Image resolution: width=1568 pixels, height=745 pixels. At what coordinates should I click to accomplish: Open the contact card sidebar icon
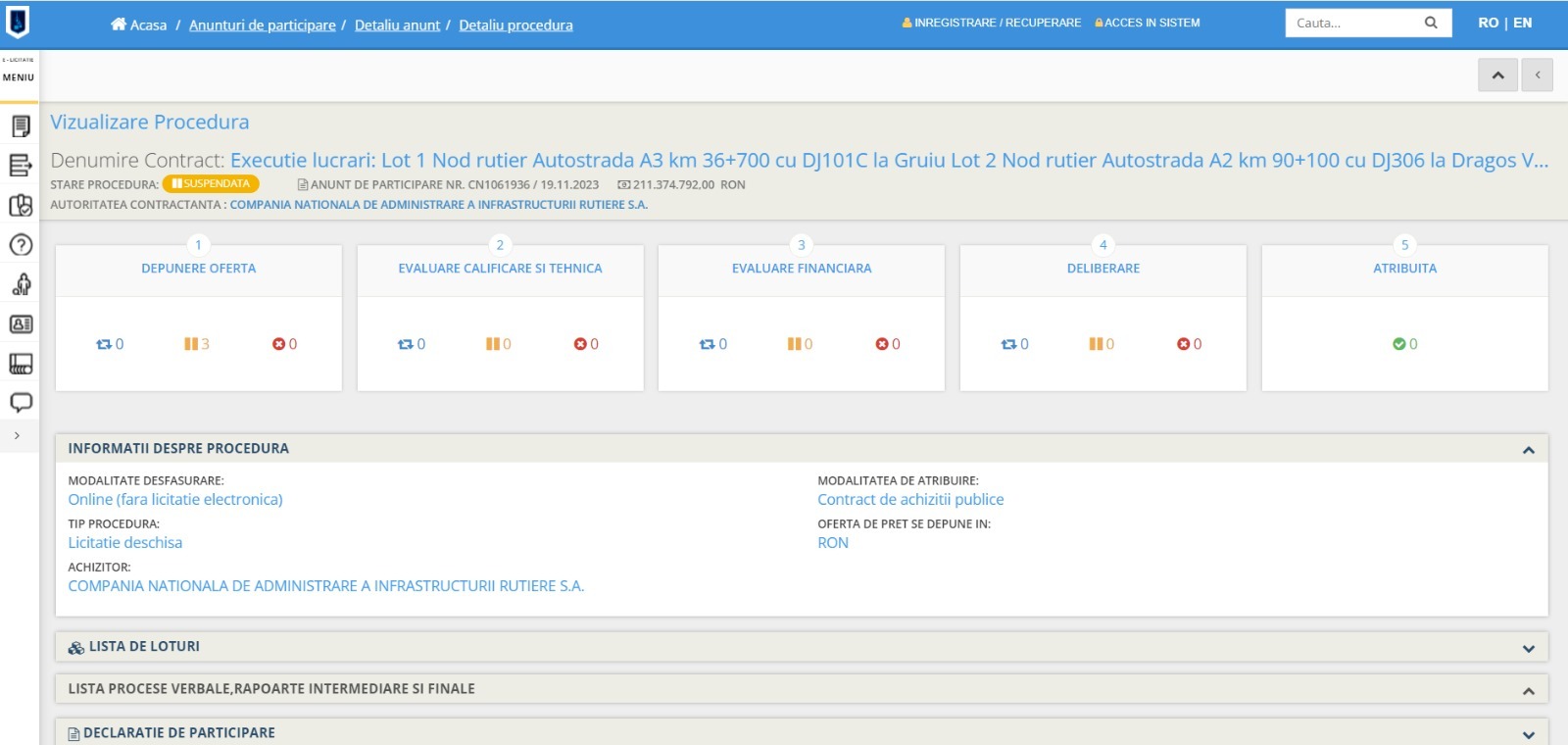(21, 323)
